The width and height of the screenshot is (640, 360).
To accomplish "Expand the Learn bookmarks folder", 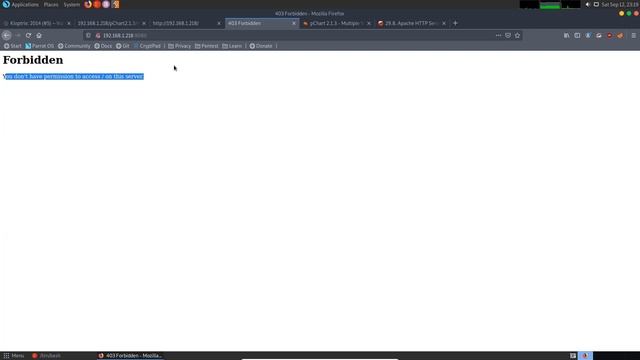I will [x=232, y=46].
